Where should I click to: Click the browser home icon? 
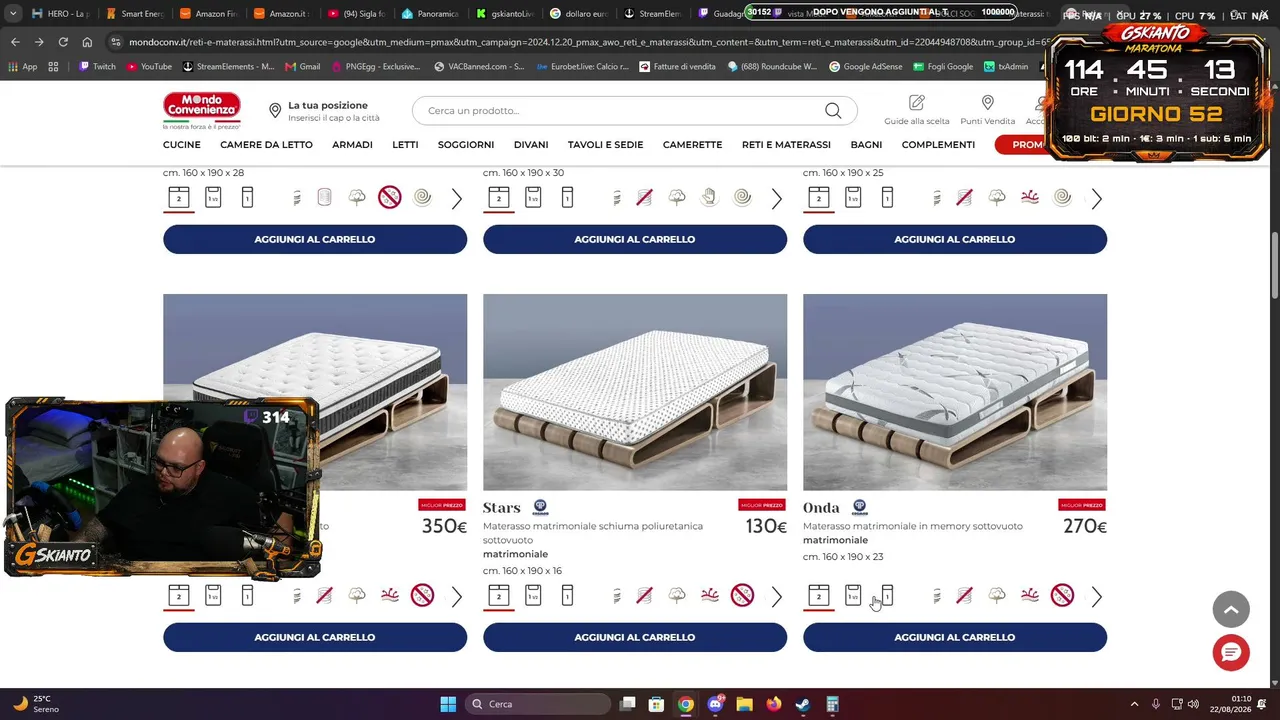tap(87, 42)
